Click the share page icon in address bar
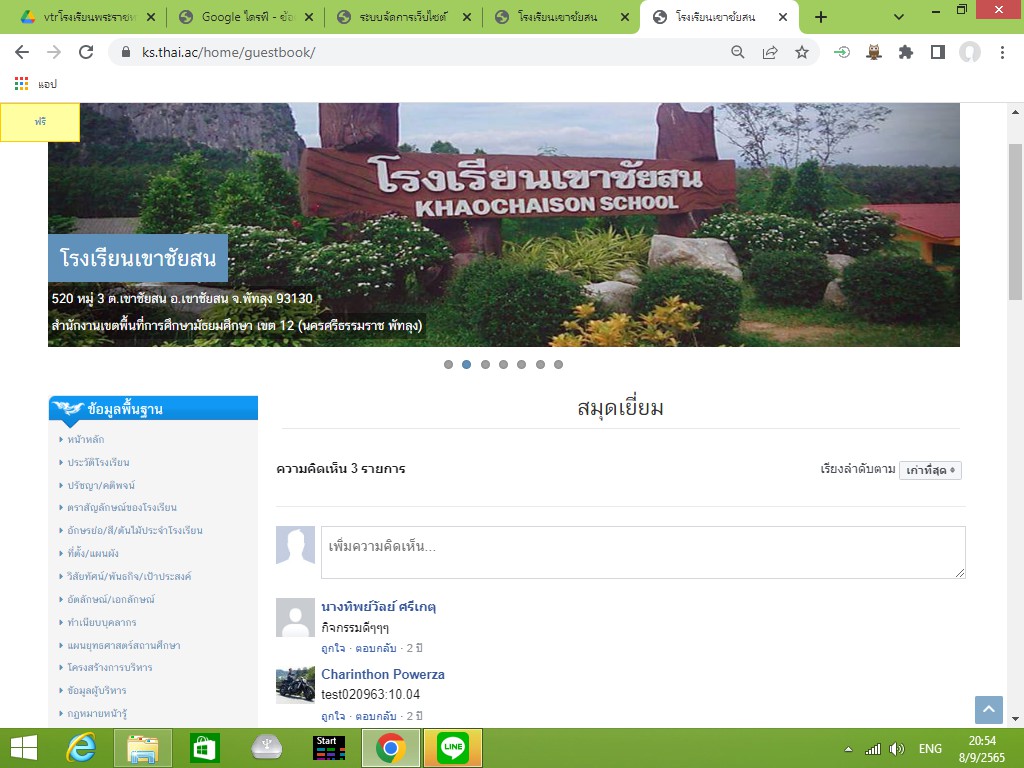 point(770,52)
